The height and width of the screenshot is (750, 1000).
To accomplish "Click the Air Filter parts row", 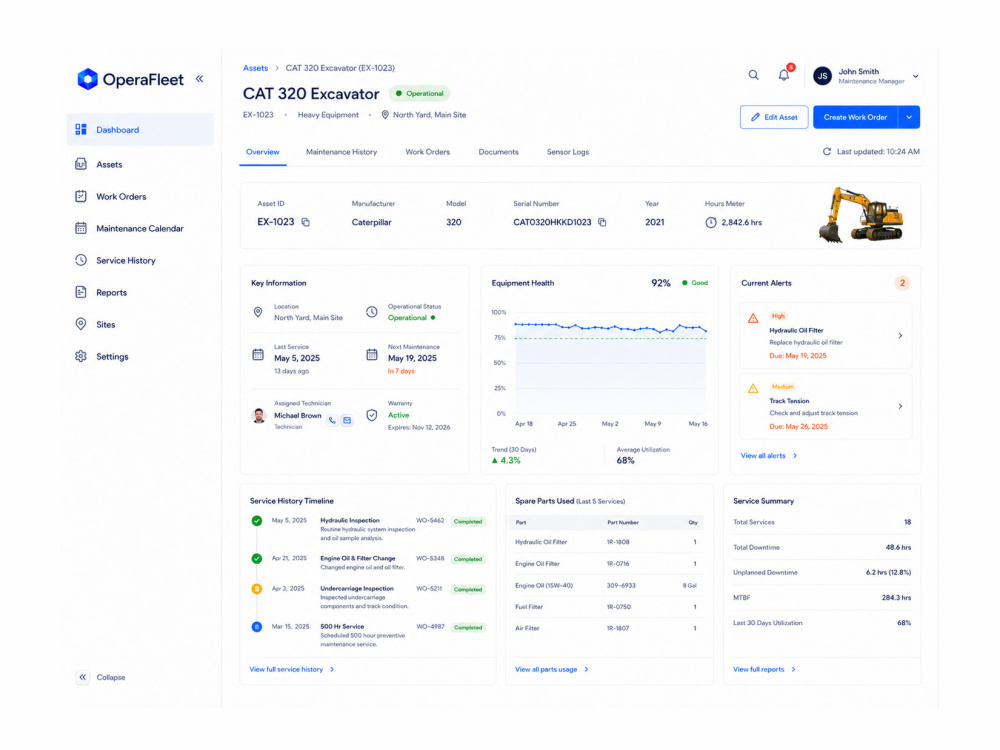I will (x=608, y=628).
